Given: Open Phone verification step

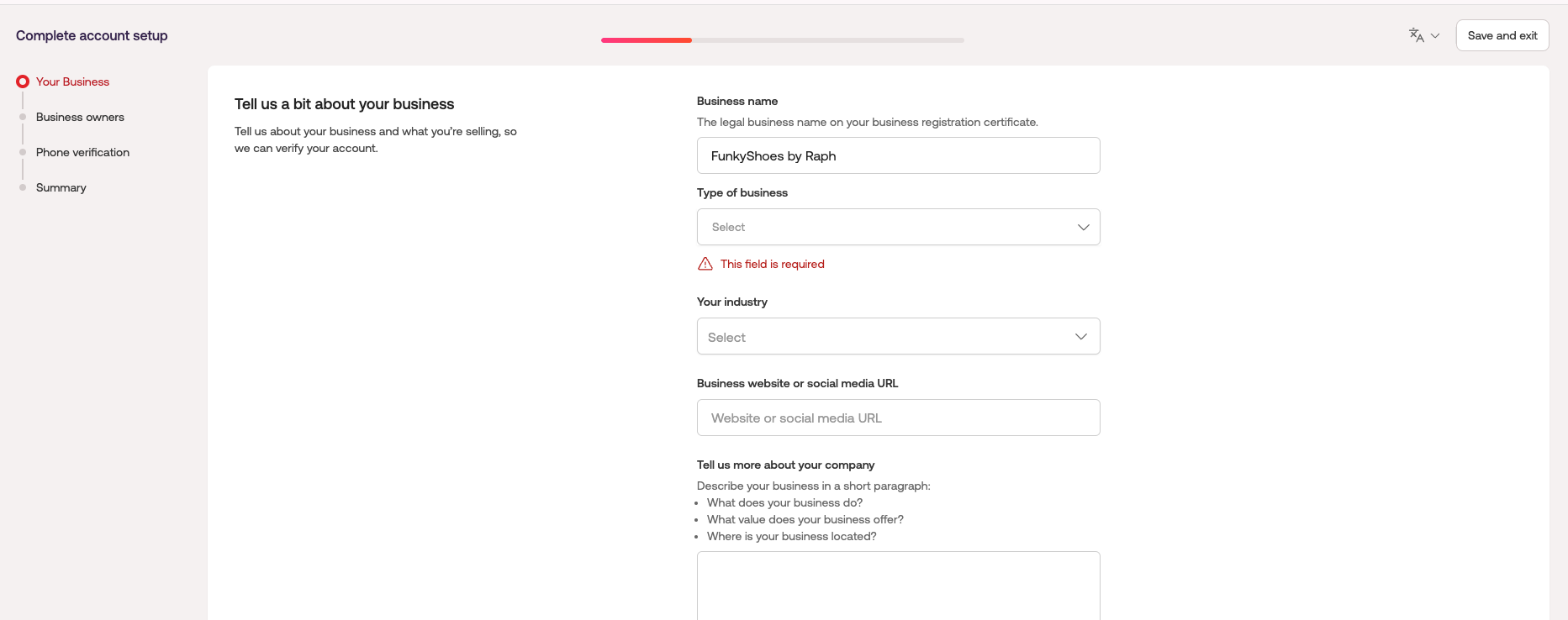Looking at the screenshot, I should click(x=82, y=152).
